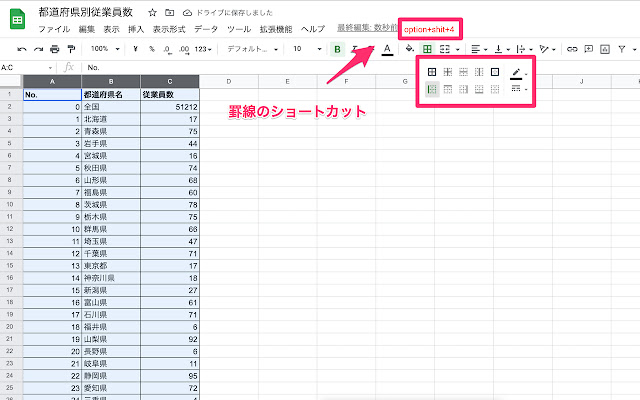Select cell with value 51212
This screenshot has width=640, height=400.
click(170, 107)
